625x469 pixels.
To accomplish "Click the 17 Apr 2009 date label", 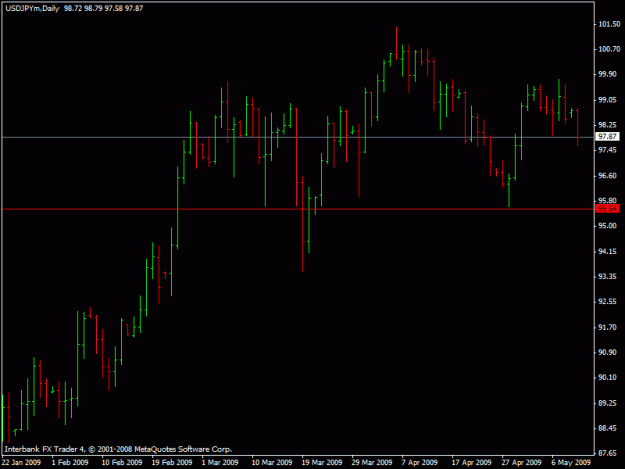I will point(472,463).
